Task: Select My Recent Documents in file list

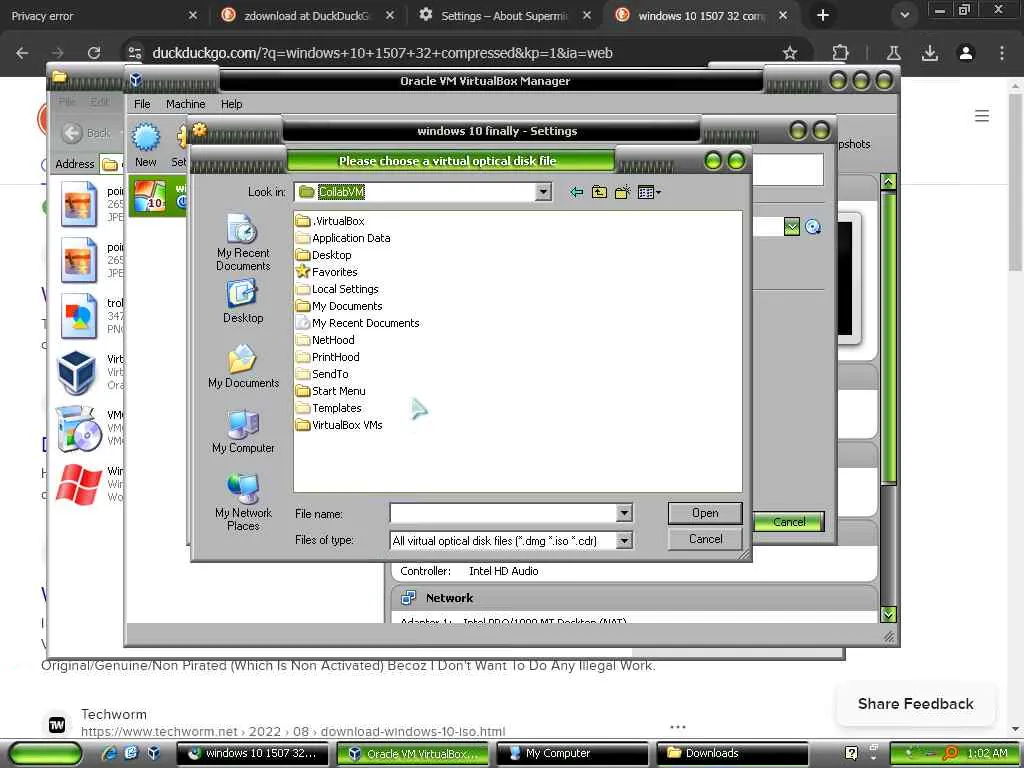Action: pos(357,323)
